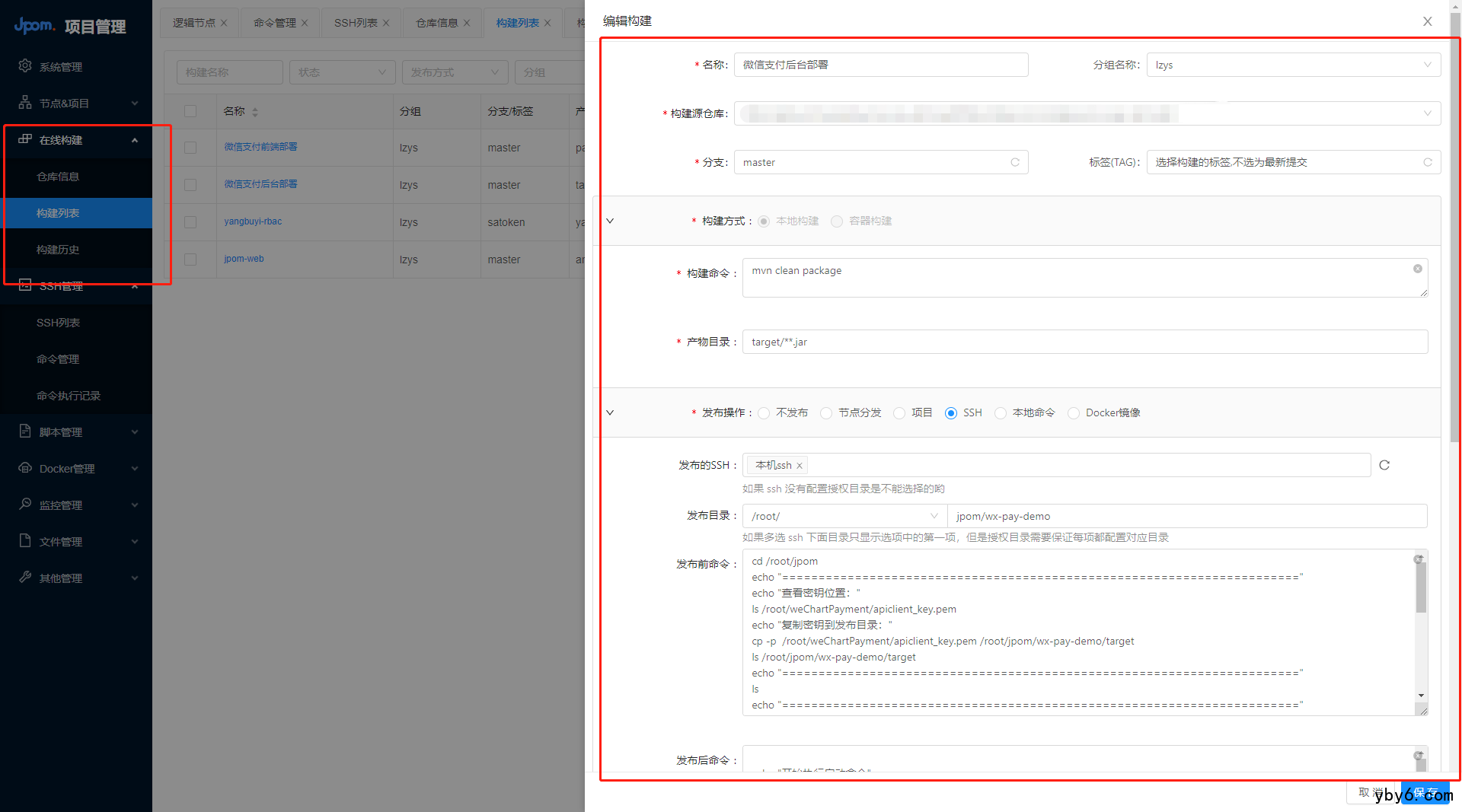1462x812 pixels.
Task: Click the 保存 save button
Action: (x=1425, y=791)
